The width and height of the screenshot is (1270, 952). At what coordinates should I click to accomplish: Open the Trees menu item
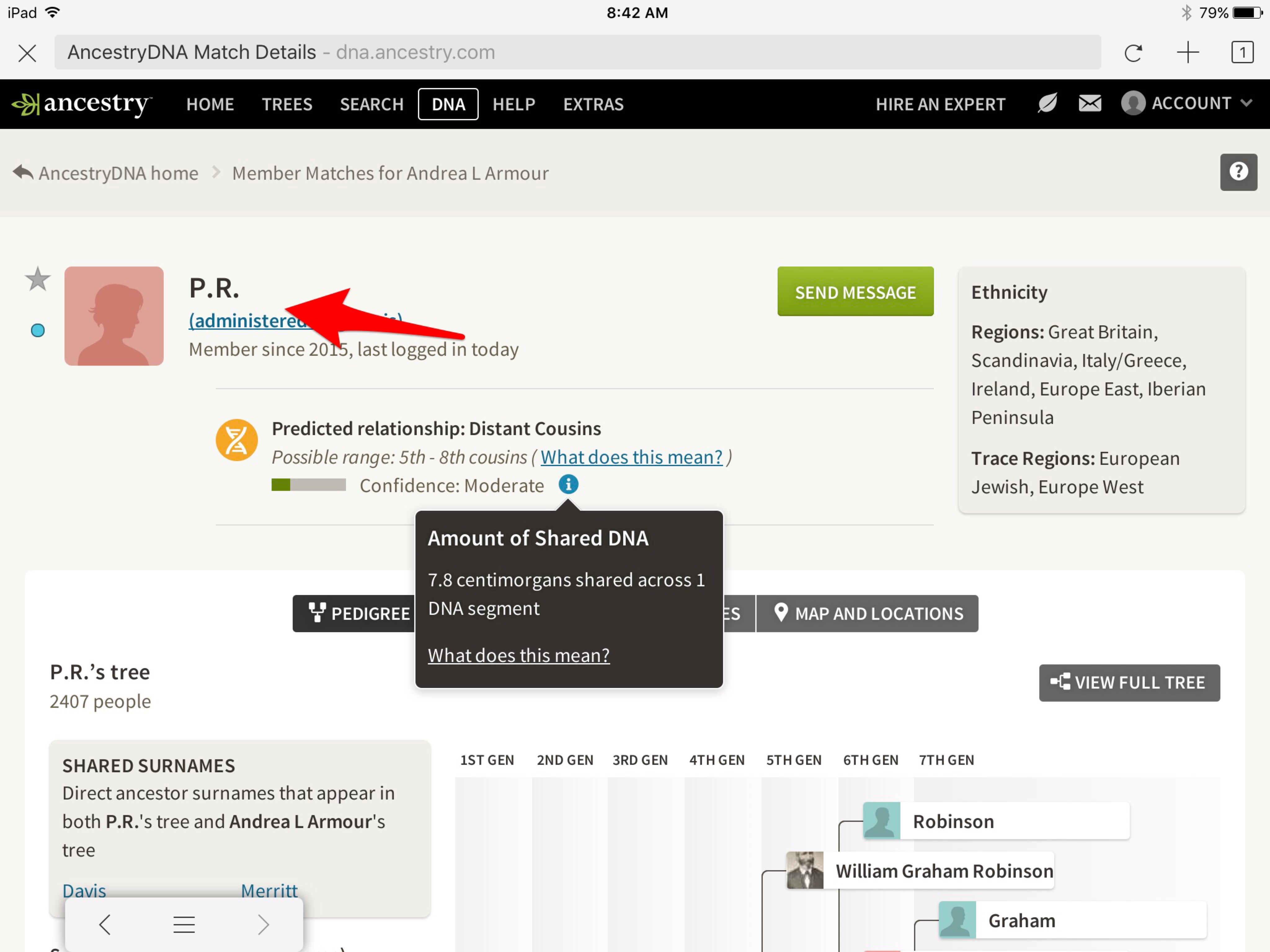pos(286,104)
